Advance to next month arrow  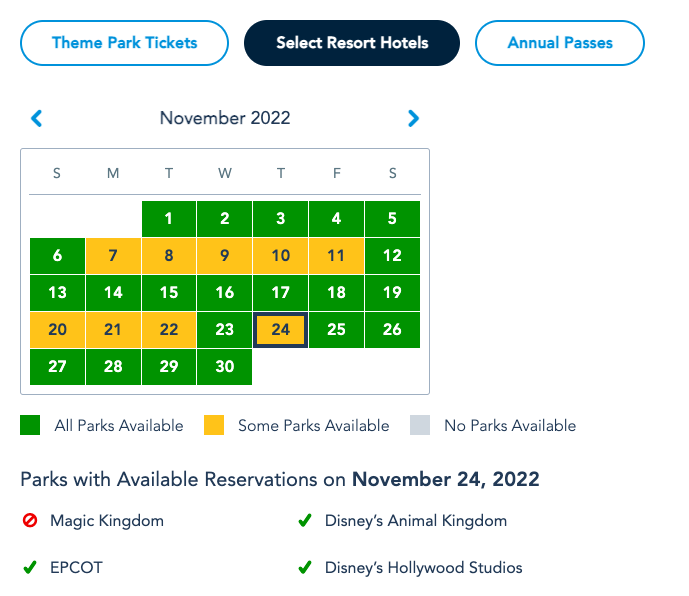413,119
